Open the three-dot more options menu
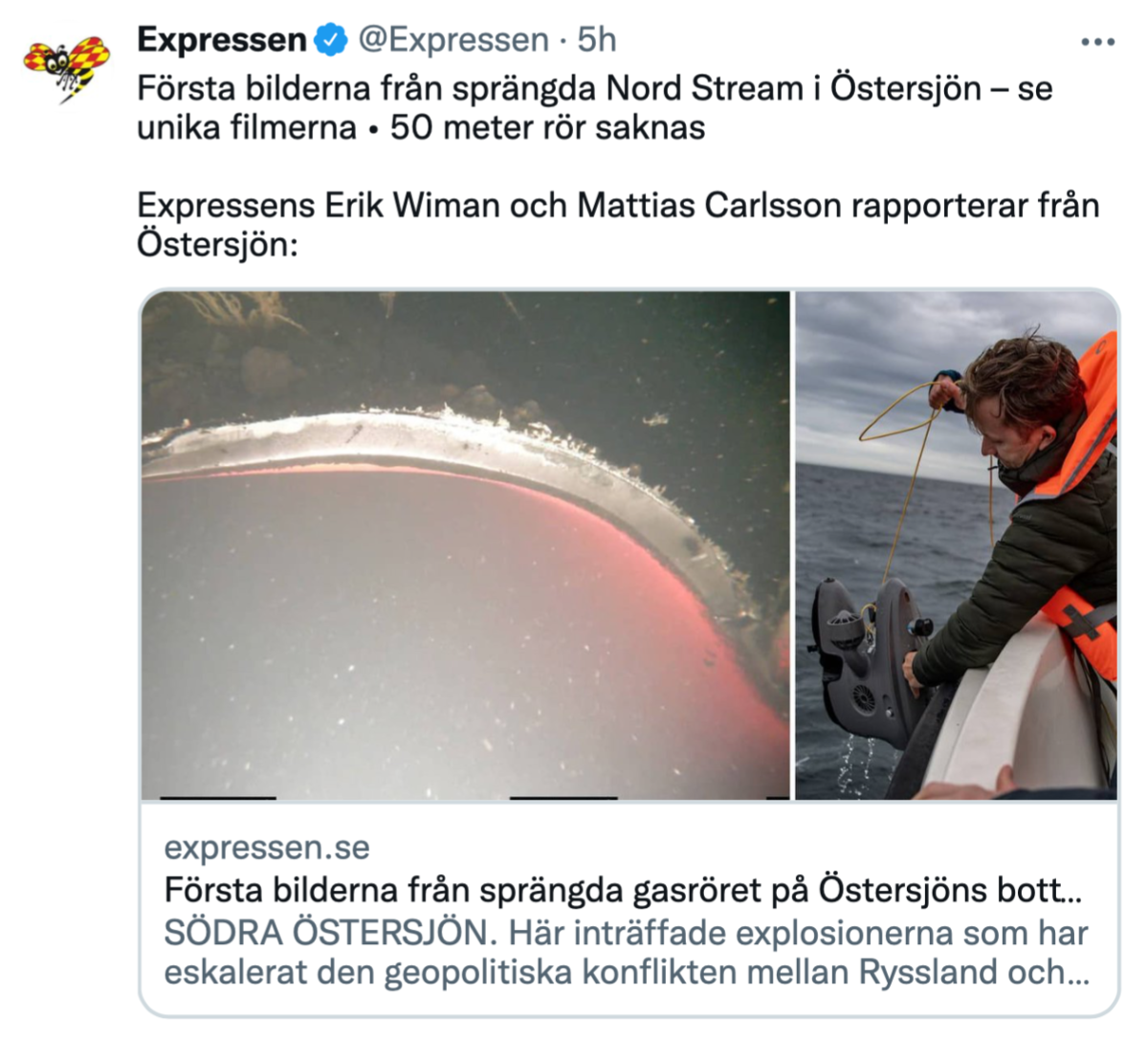Viewport: 1148px width, 1039px height. [x=1097, y=42]
